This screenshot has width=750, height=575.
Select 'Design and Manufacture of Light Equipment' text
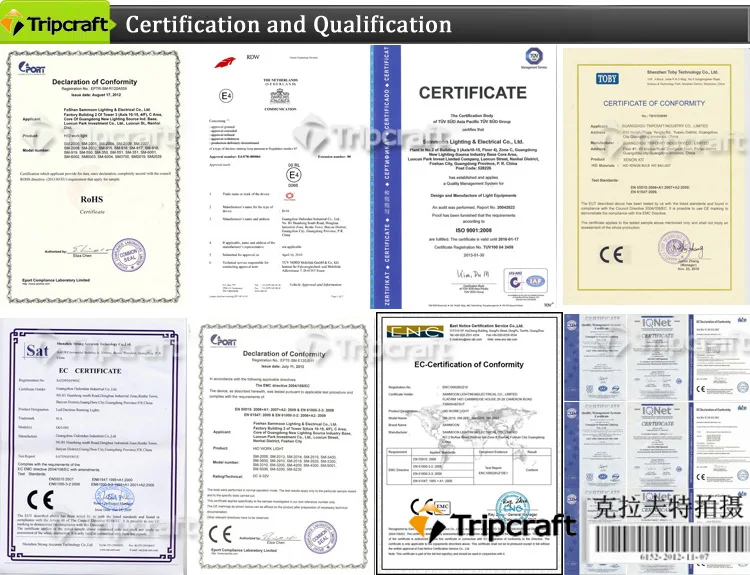[473, 196]
